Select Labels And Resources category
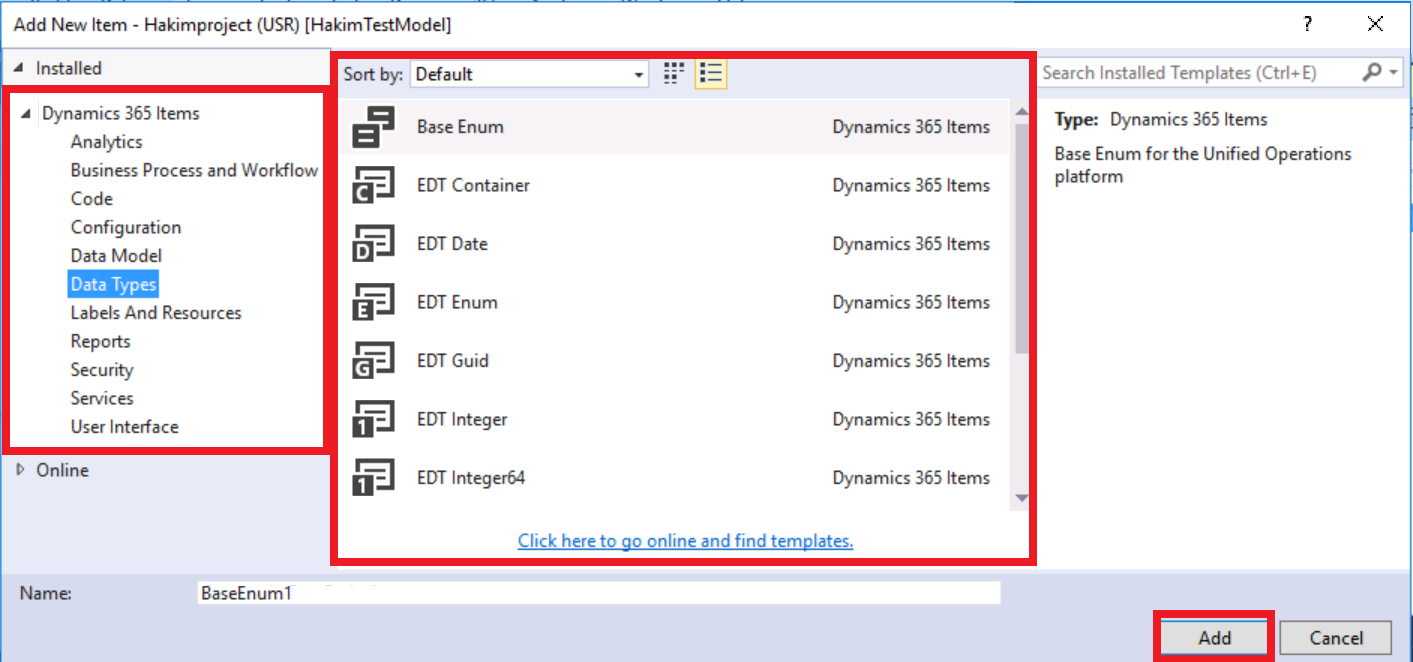The image size is (1413, 662). (156, 313)
